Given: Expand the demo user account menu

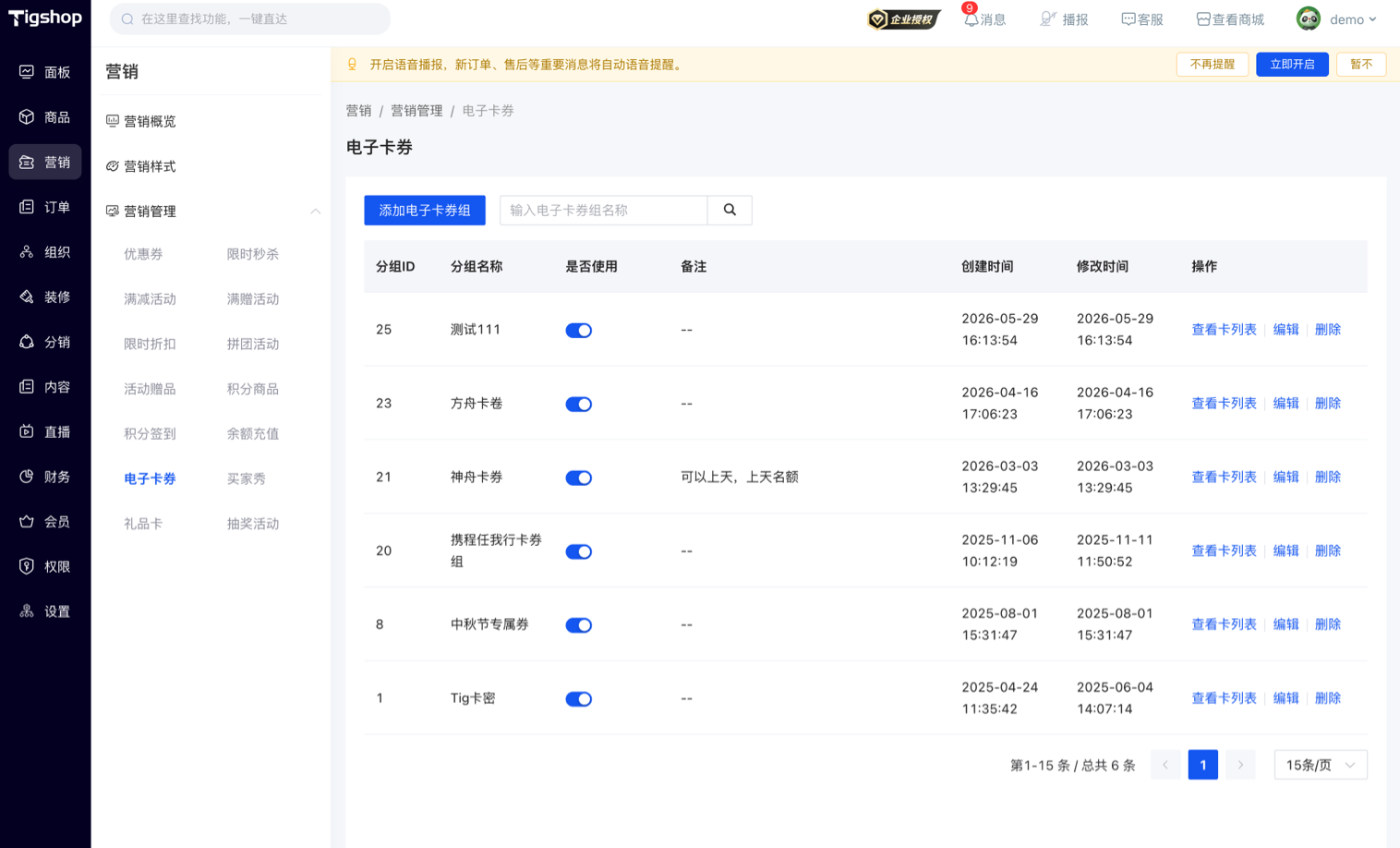Looking at the screenshot, I should (1337, 18).
